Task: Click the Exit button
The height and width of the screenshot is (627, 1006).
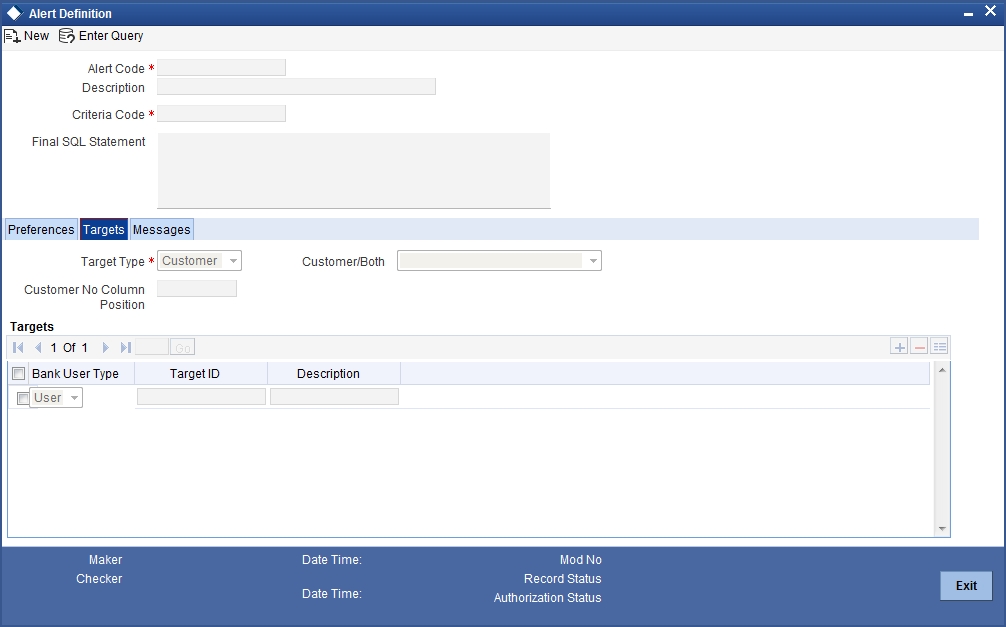Action: [x=966, y=586]
